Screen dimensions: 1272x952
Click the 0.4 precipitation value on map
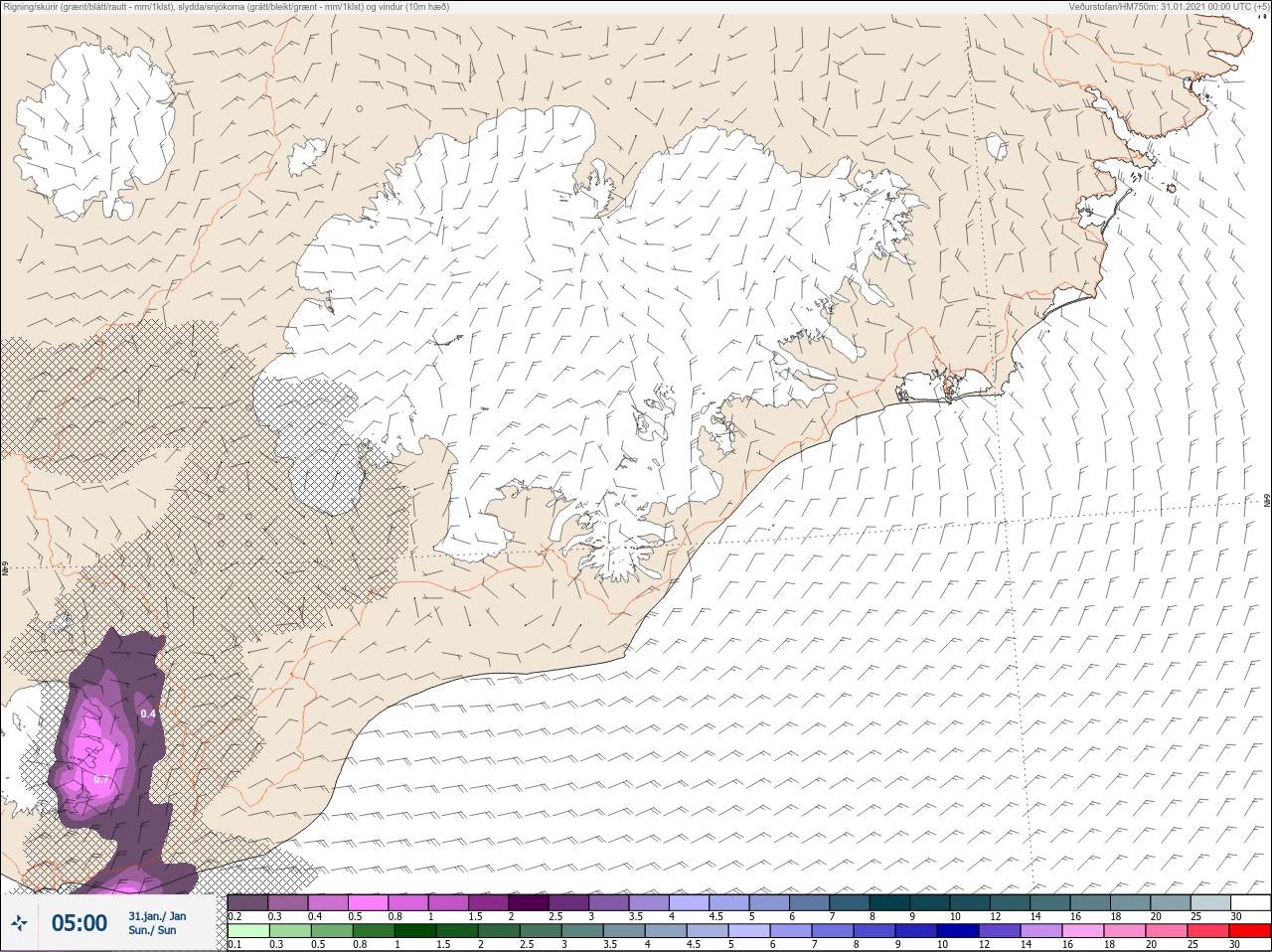tap(148, 714)
